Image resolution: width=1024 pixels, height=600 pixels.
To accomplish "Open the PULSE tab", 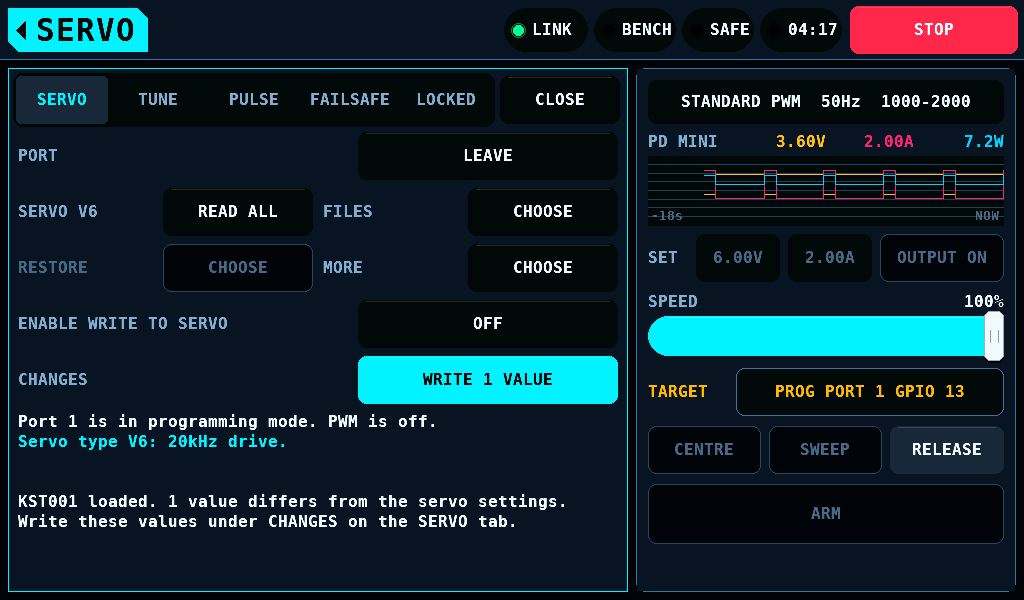I will (253, 100).
